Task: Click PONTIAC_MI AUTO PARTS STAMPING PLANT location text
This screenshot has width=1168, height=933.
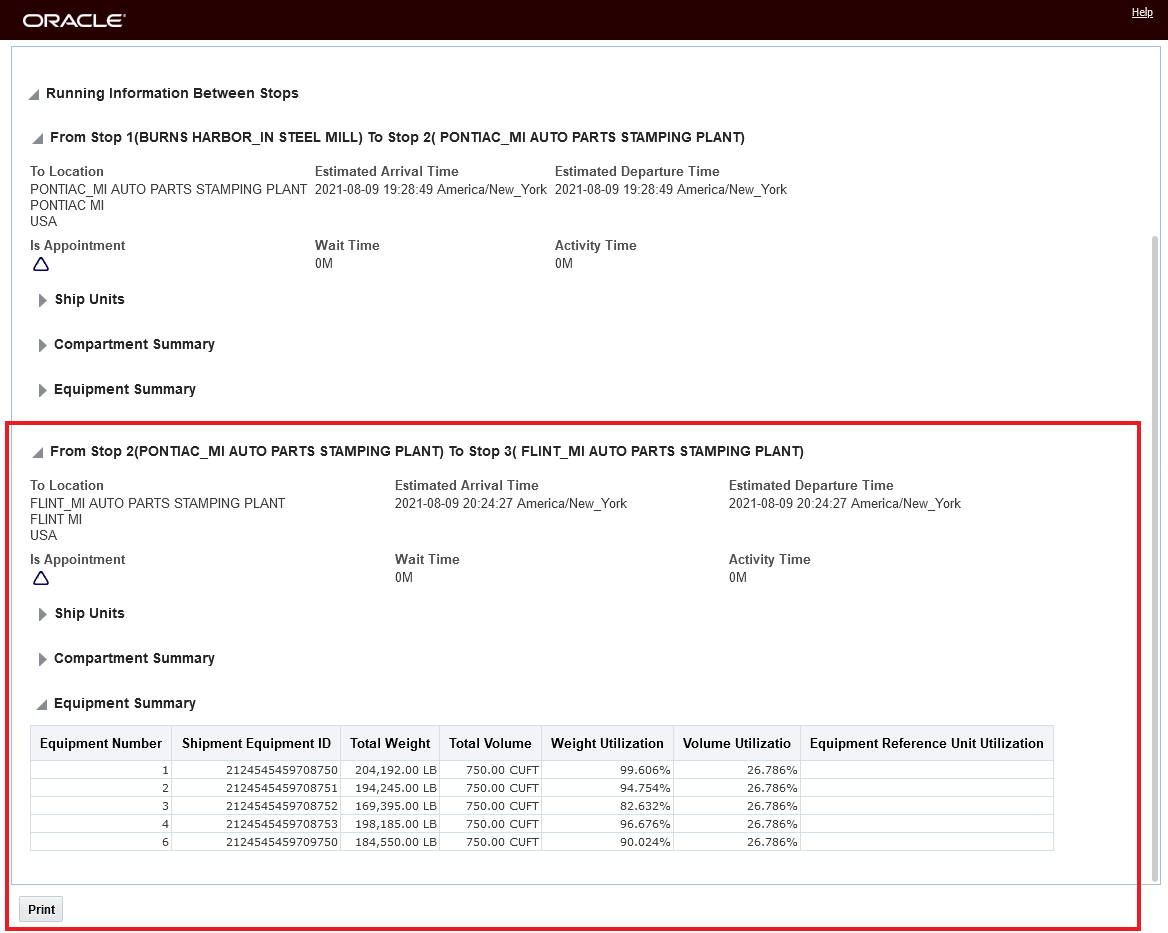Action: (168, 189)
